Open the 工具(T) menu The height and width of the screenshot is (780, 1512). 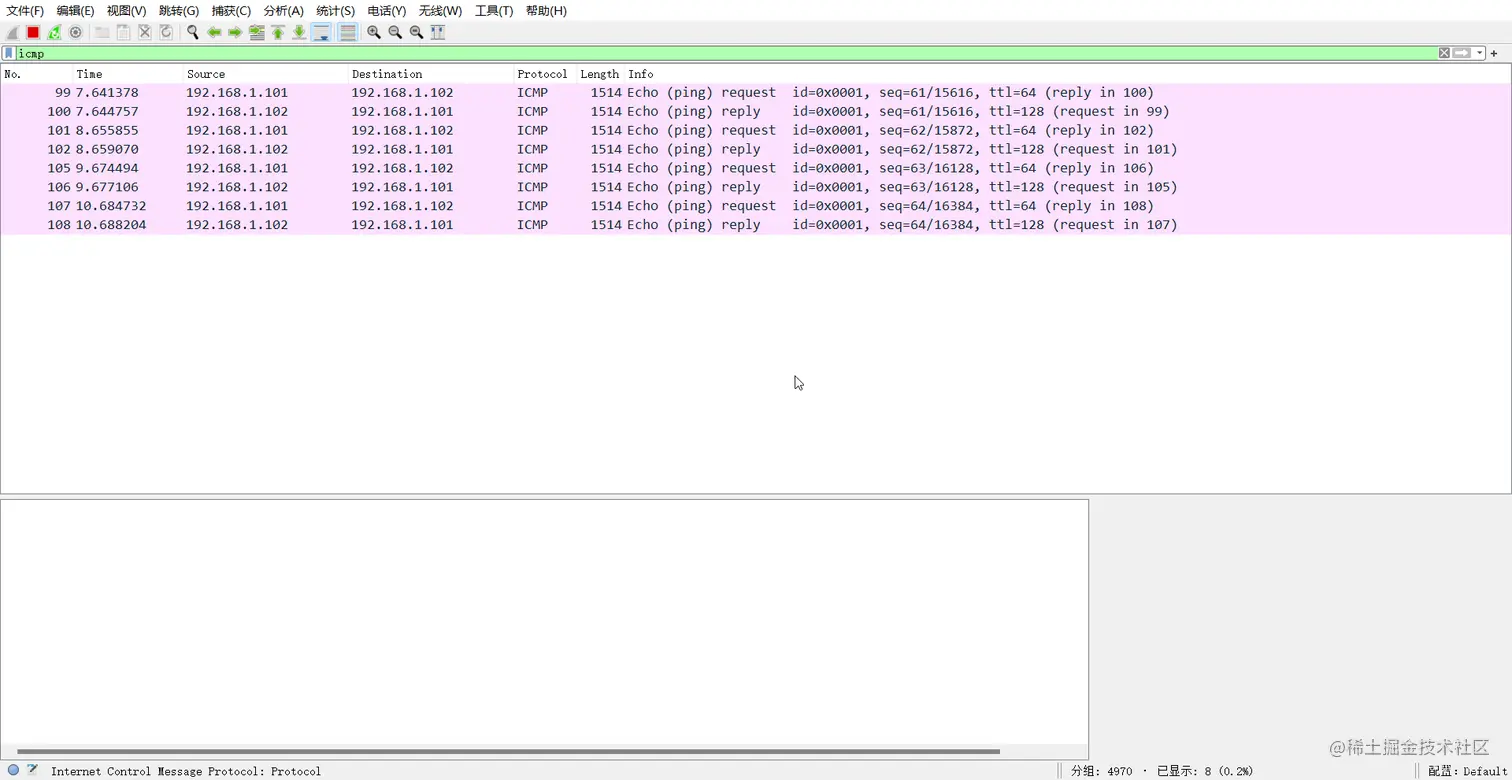(494, 11)
